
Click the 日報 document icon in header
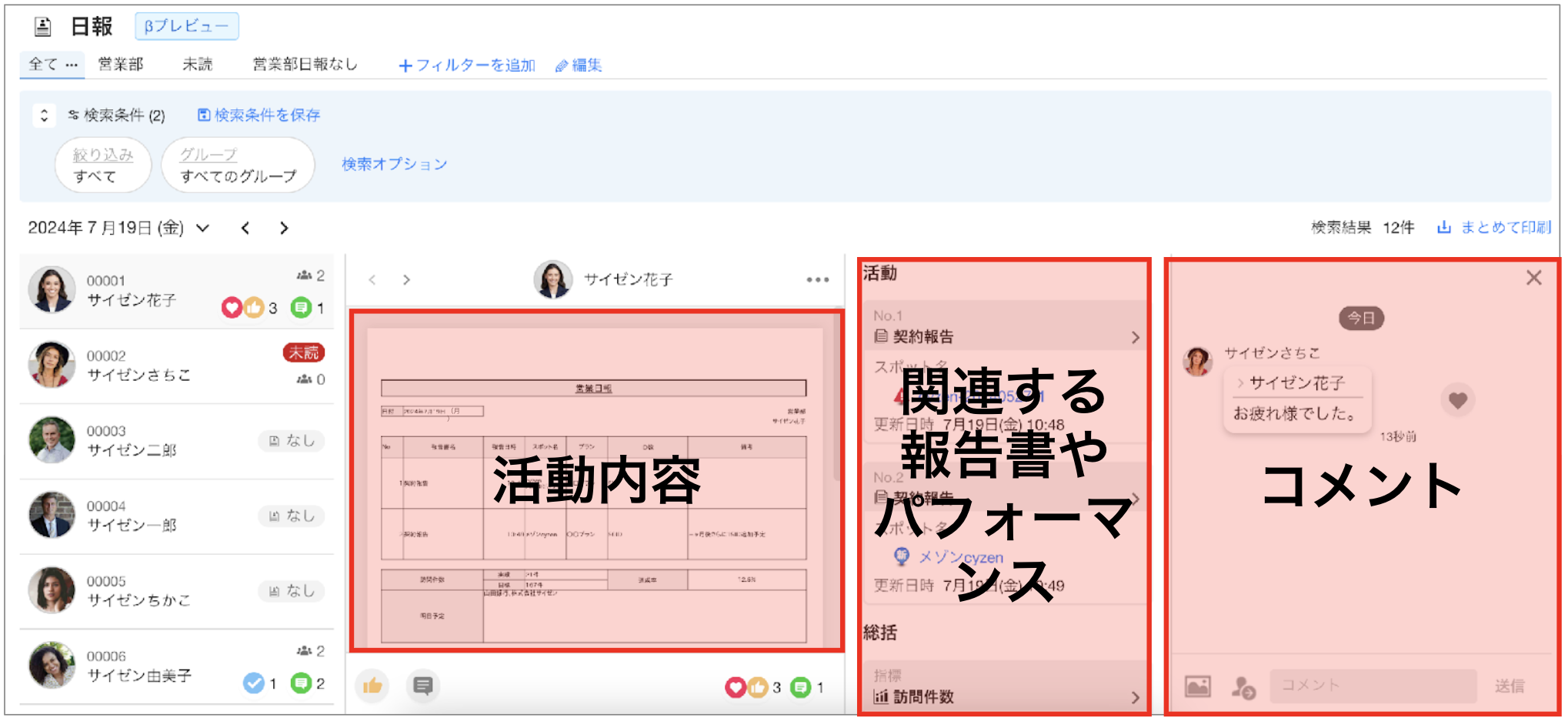43,27
